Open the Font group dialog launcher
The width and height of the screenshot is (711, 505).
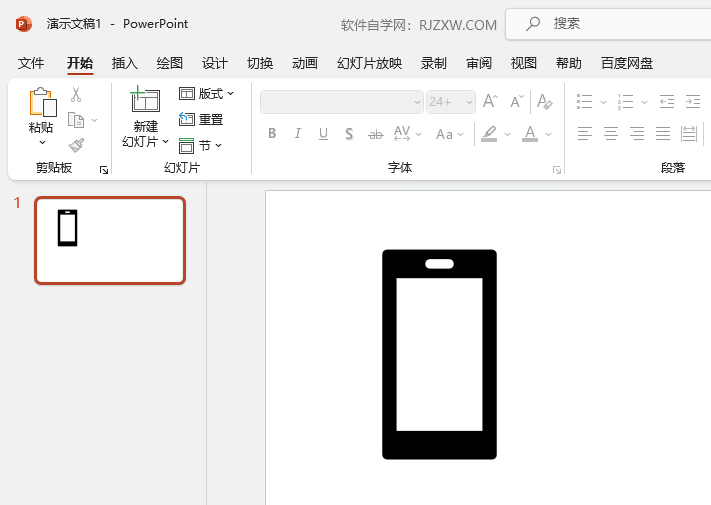tap(557, 170)
